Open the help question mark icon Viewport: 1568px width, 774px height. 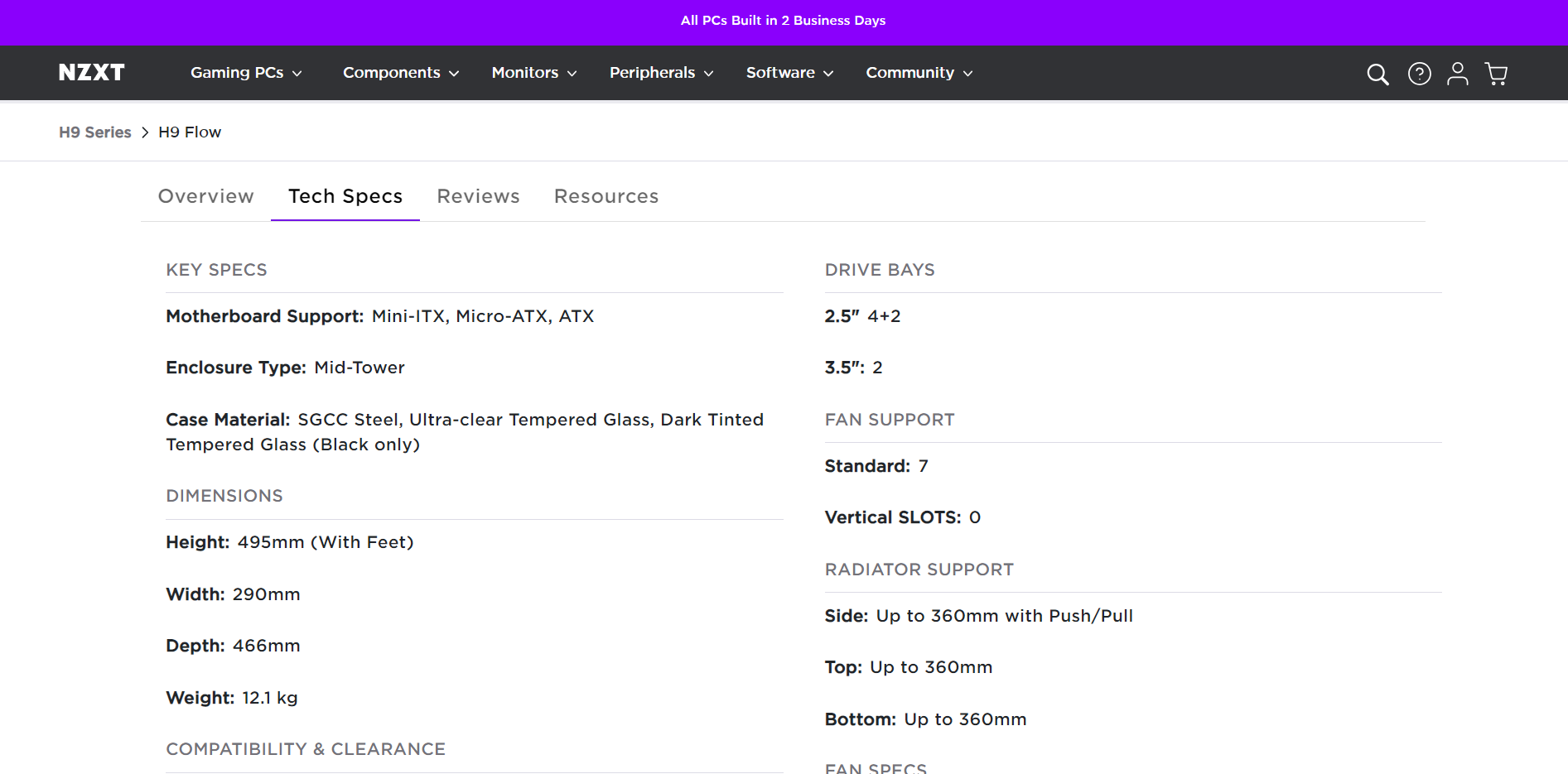point(1419,75)
